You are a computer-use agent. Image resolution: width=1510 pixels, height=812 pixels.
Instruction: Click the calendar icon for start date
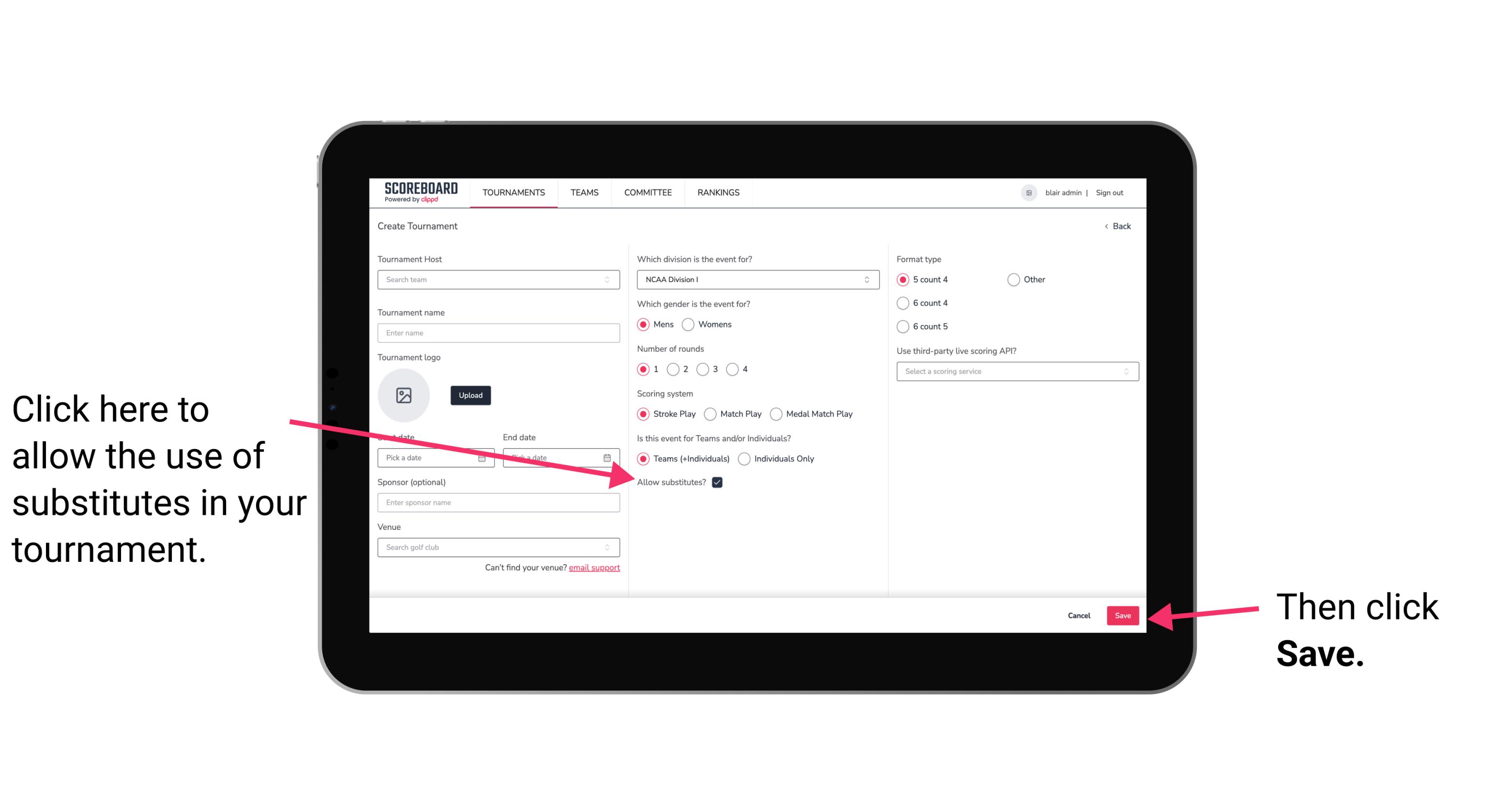point(484,457)
